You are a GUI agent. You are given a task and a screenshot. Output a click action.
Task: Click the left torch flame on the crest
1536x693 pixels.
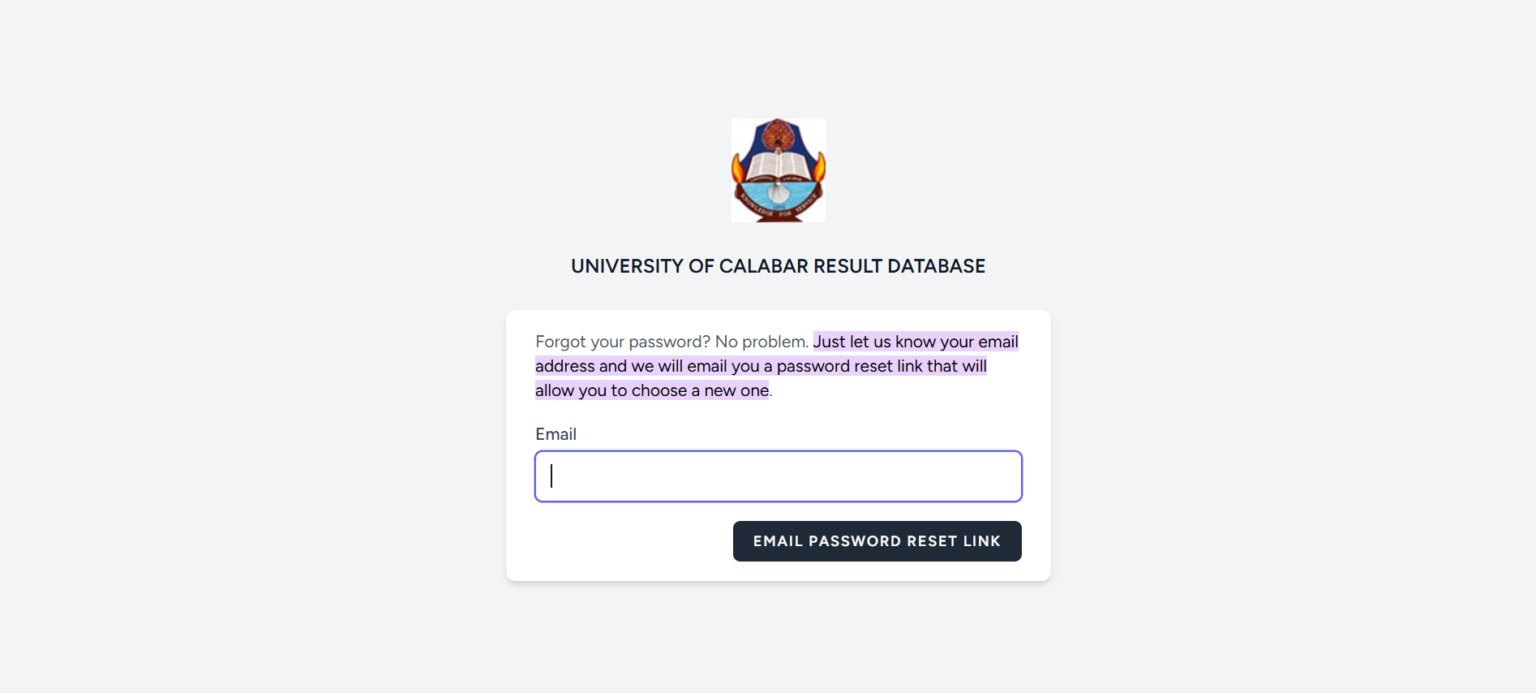pos(738,168)
